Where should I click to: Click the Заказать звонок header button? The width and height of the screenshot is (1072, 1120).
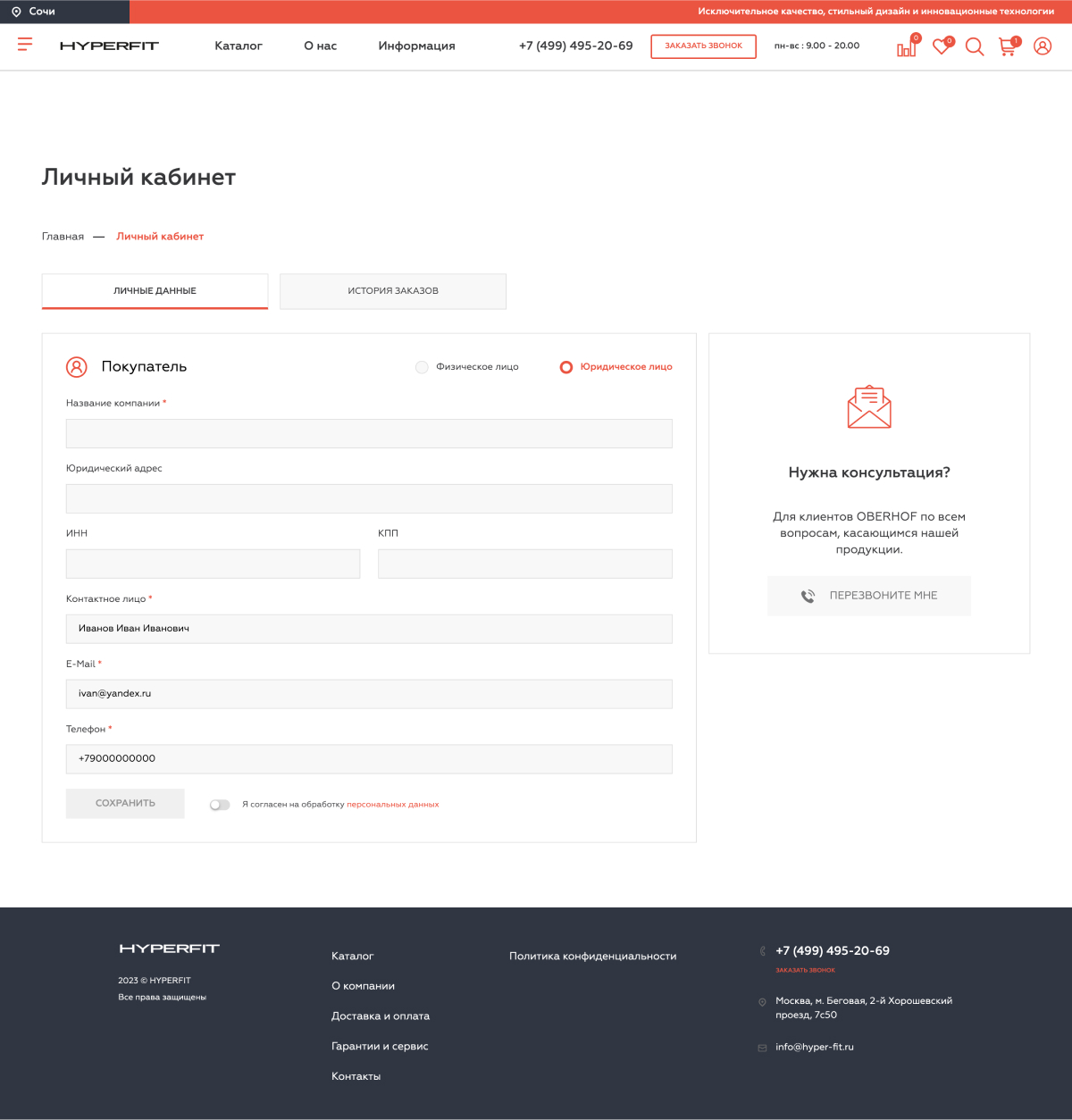703,46
